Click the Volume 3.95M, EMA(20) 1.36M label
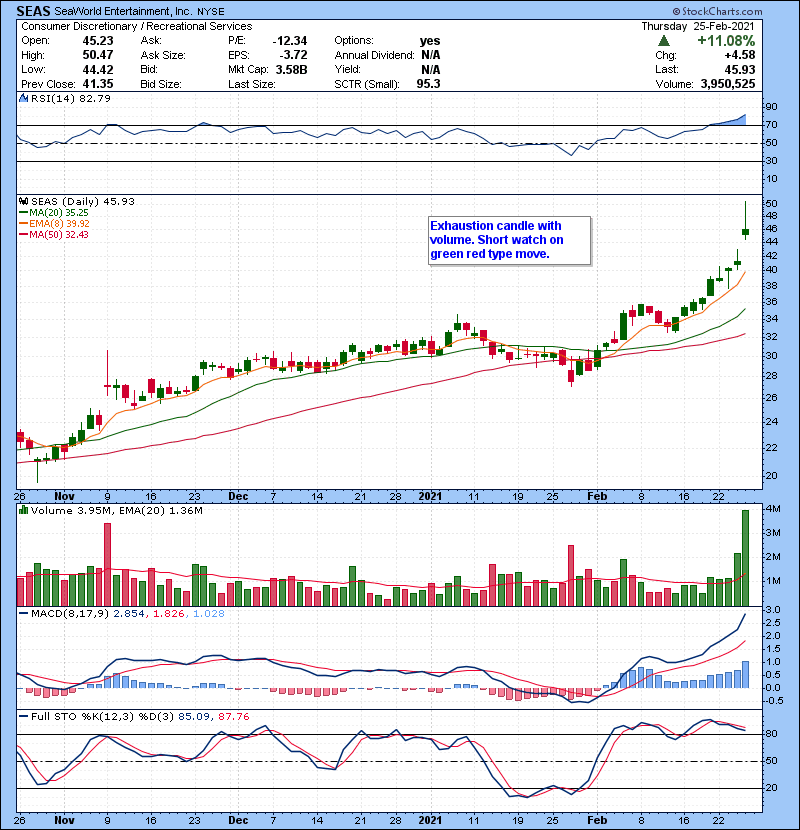Image resolution: width=800 pixels, height=830 pixels. (x=116, y=511)
